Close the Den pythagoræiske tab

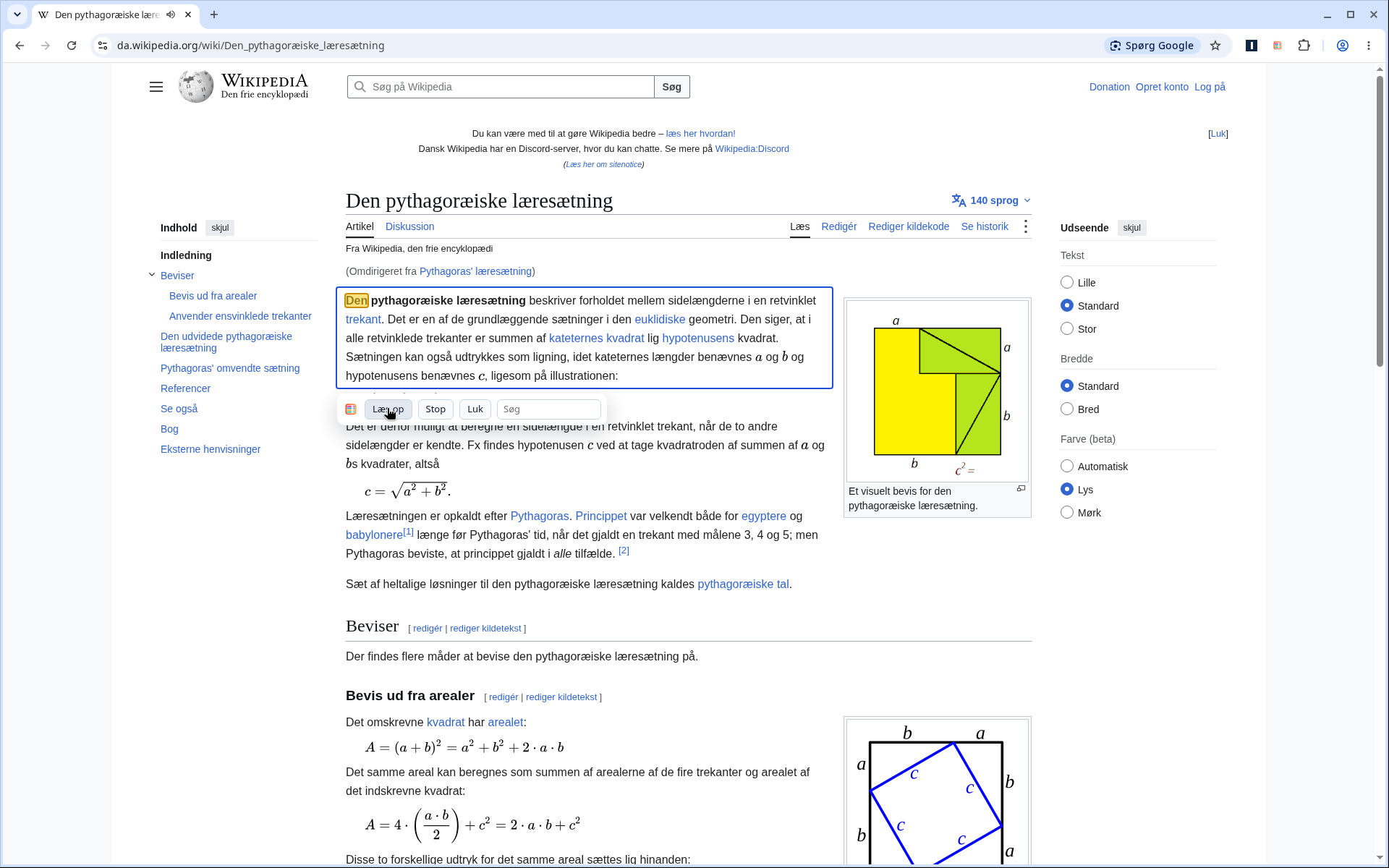coord(190,14)
